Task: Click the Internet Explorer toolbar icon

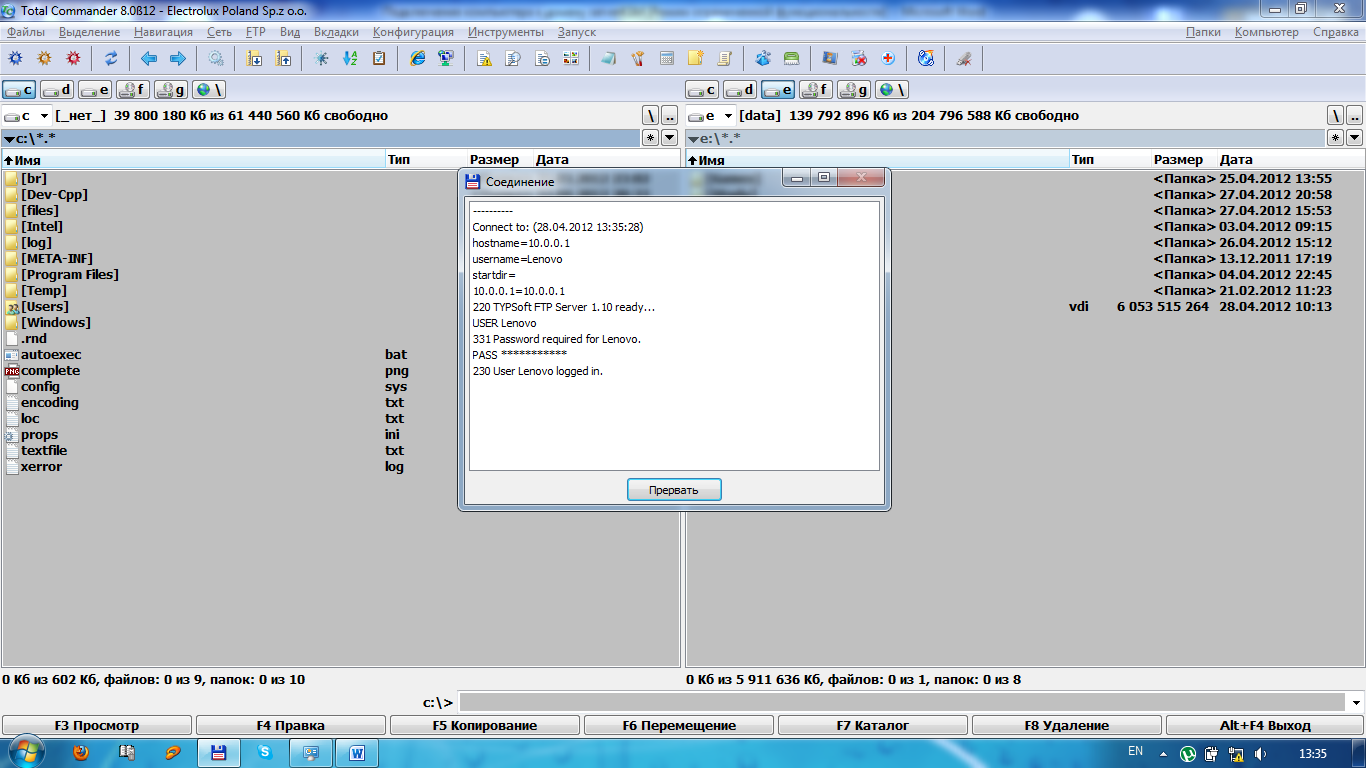Action: pos(418,58)
